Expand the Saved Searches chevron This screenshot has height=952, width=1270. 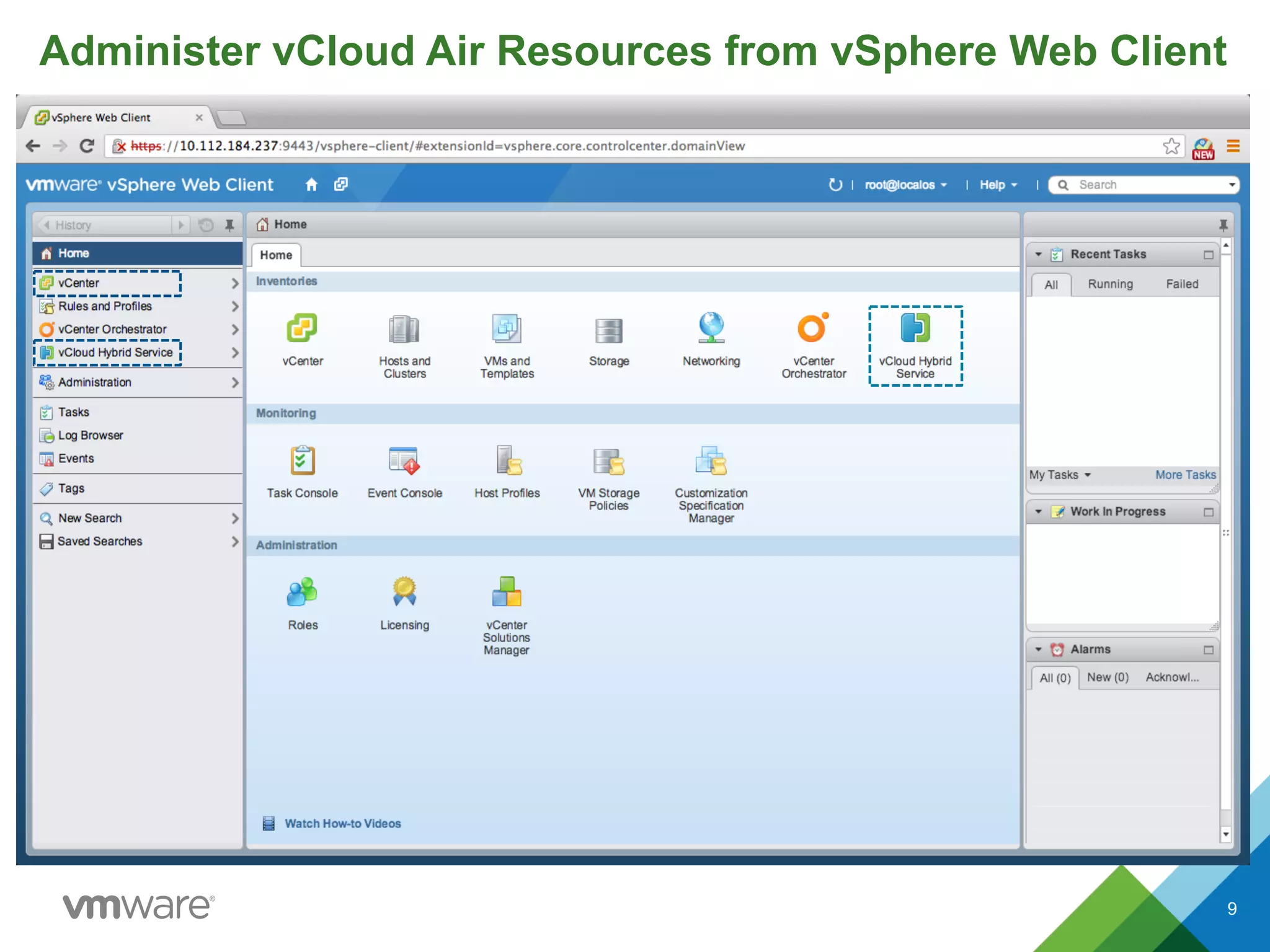click(234, 541)
